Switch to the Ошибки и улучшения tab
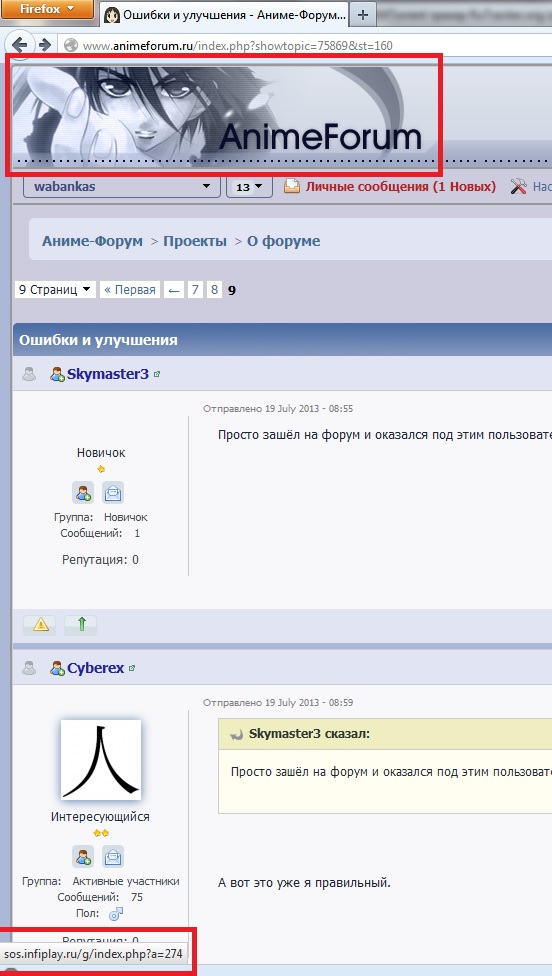 pos(225,14)
